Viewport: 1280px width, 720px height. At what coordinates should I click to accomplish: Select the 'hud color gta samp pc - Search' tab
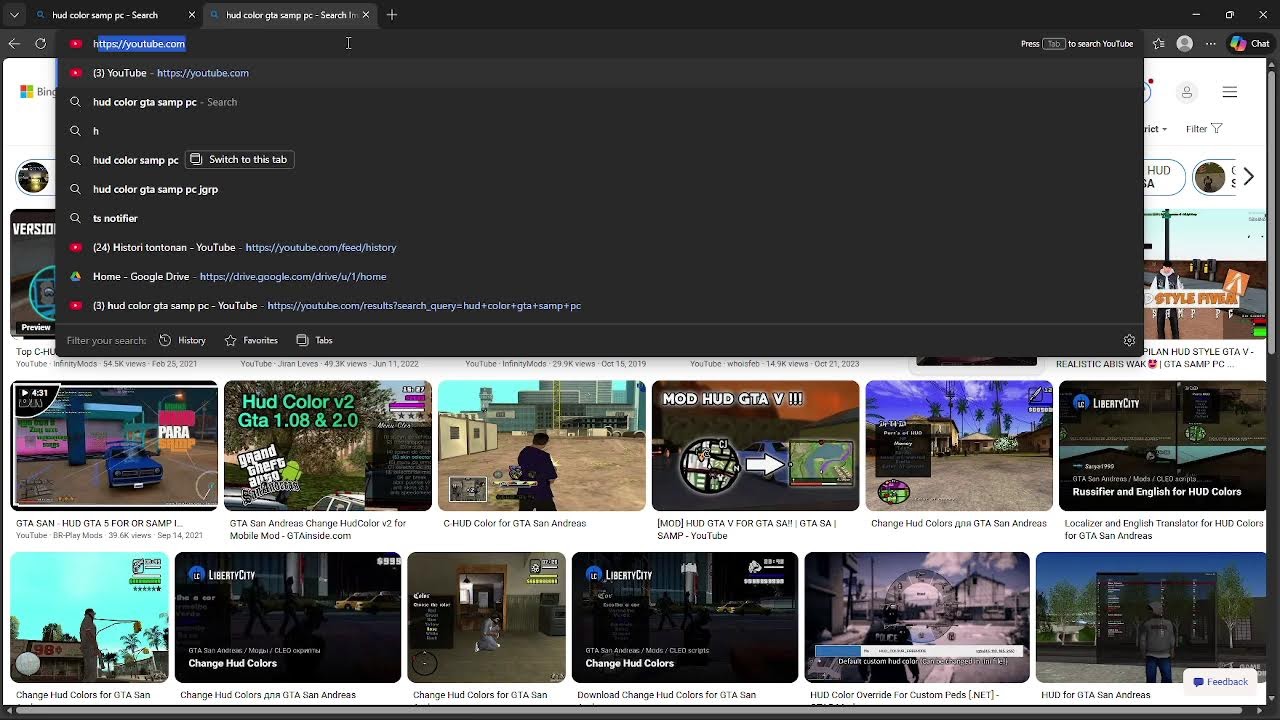point(291,15)
